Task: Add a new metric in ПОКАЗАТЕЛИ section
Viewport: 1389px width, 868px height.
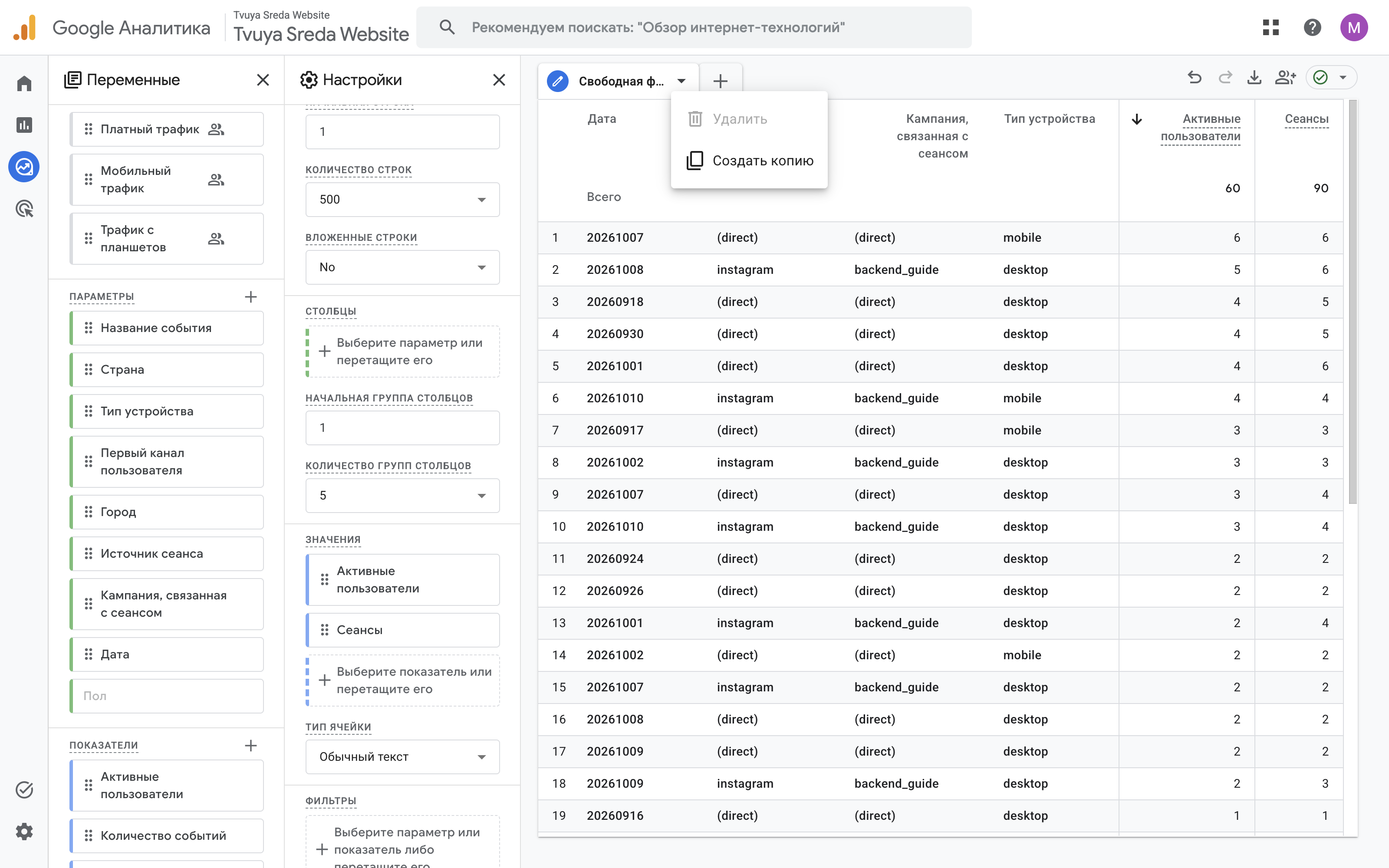Action: coord(251,746)
